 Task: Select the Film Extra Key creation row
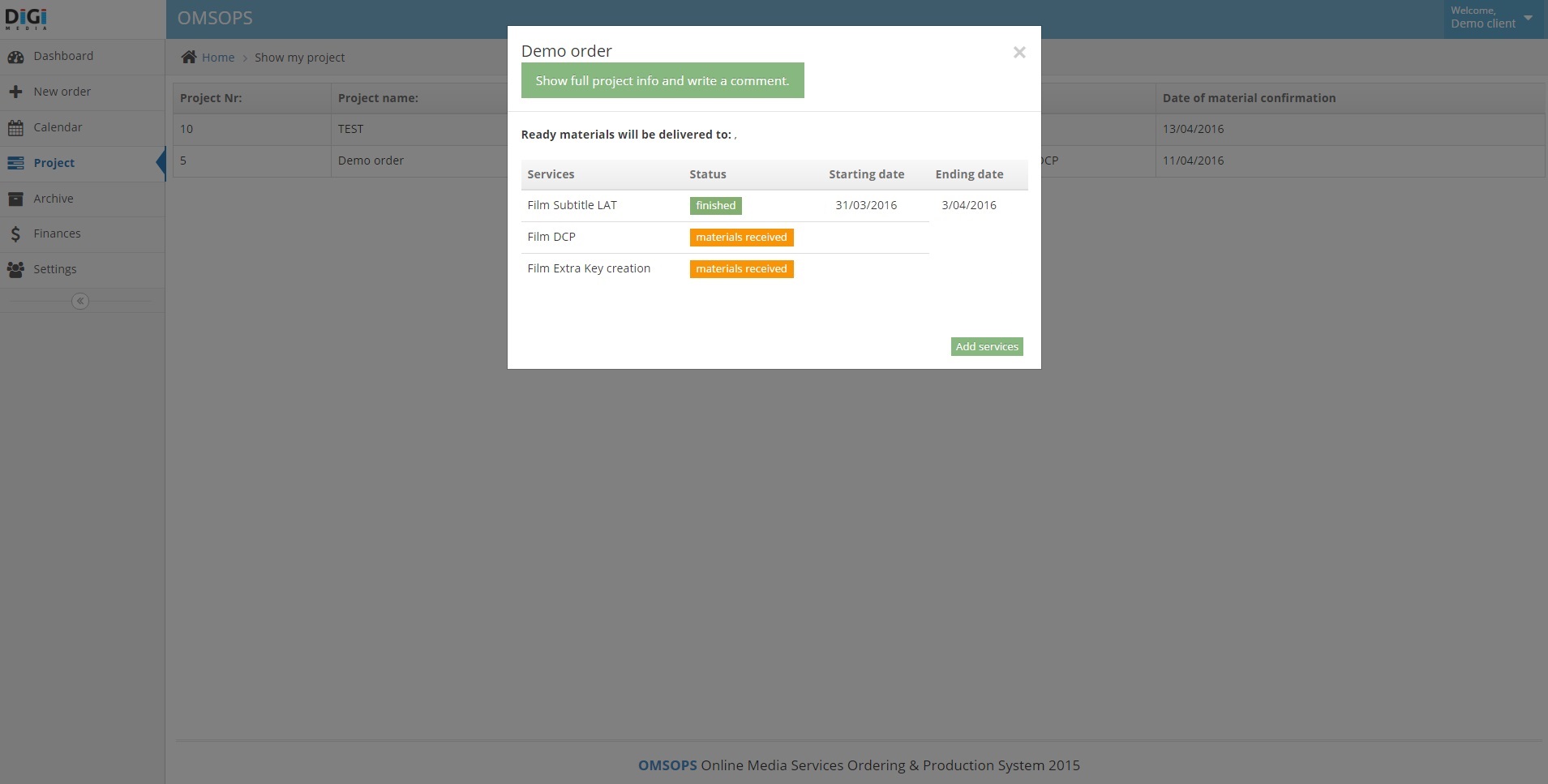589,268
